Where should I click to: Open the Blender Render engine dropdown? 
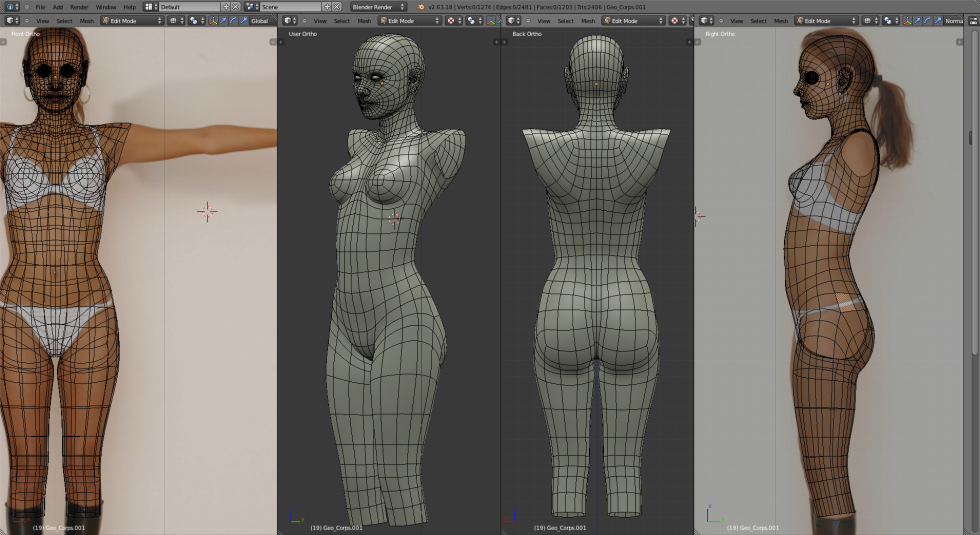pyautogui.click(x=378, y=6)
